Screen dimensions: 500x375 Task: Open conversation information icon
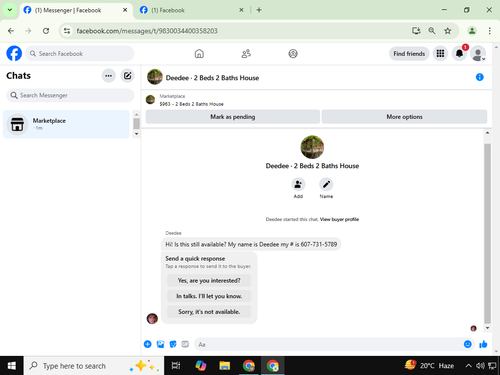479,77
